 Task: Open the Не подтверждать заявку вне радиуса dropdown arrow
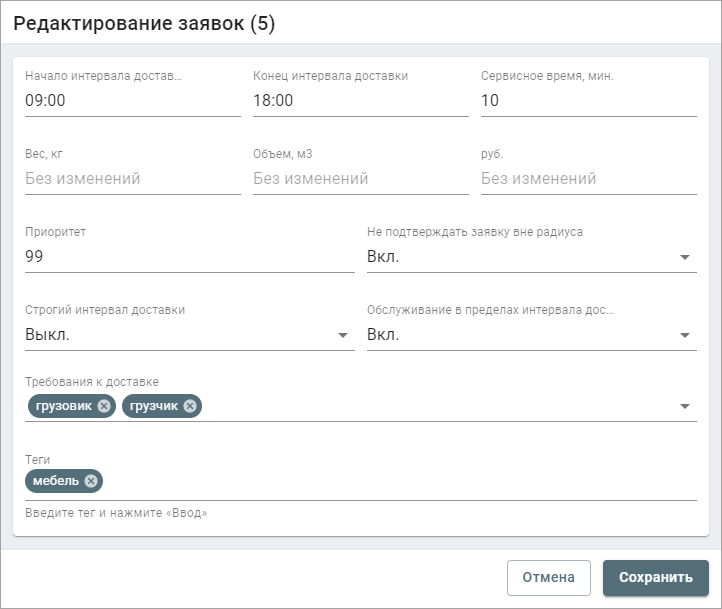[685, 257]
